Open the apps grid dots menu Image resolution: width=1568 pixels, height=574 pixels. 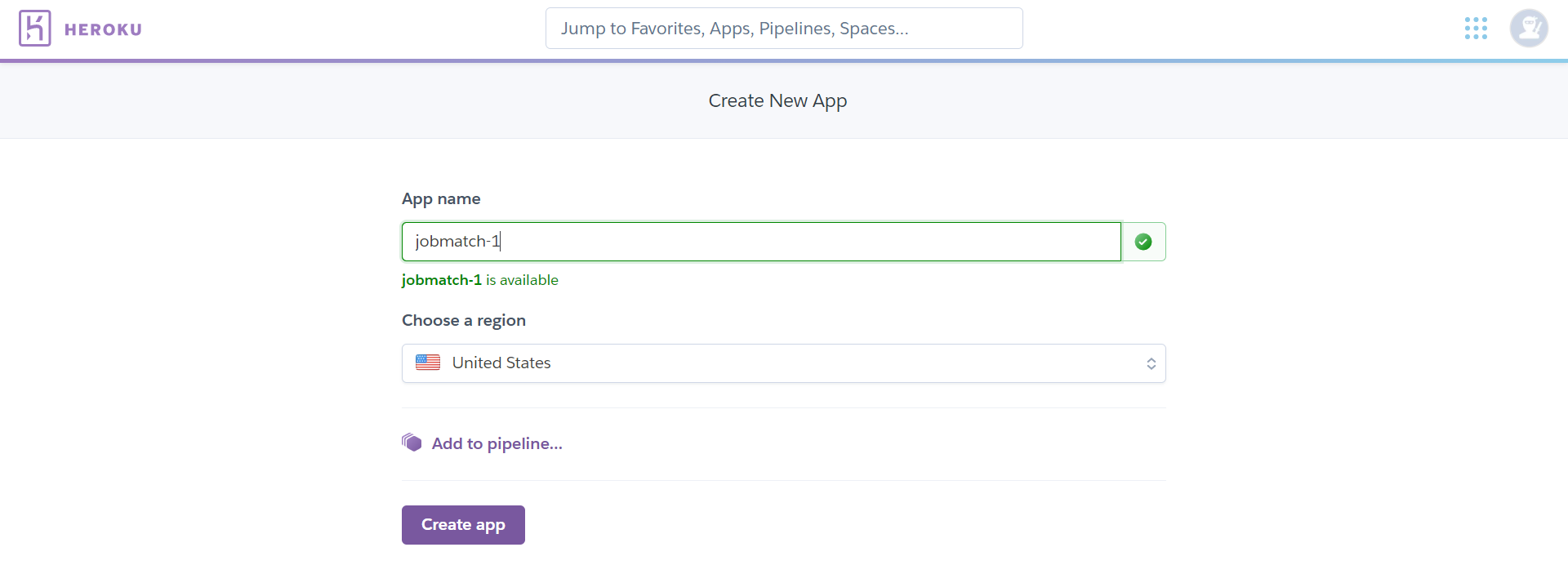point(1476,29)
